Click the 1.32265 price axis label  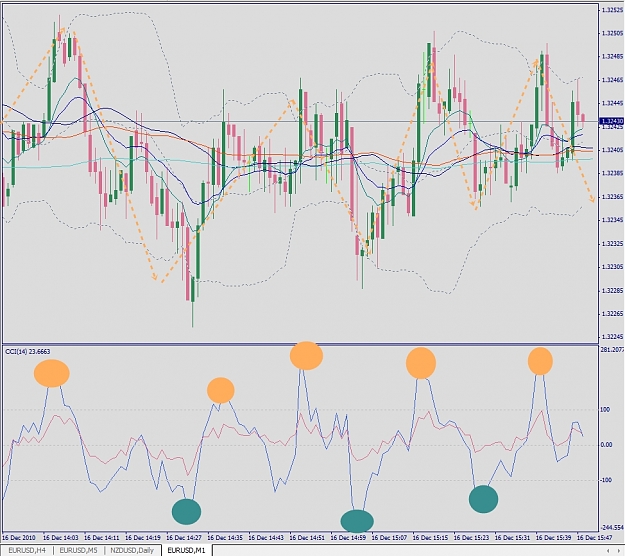[x=612, y=314]
